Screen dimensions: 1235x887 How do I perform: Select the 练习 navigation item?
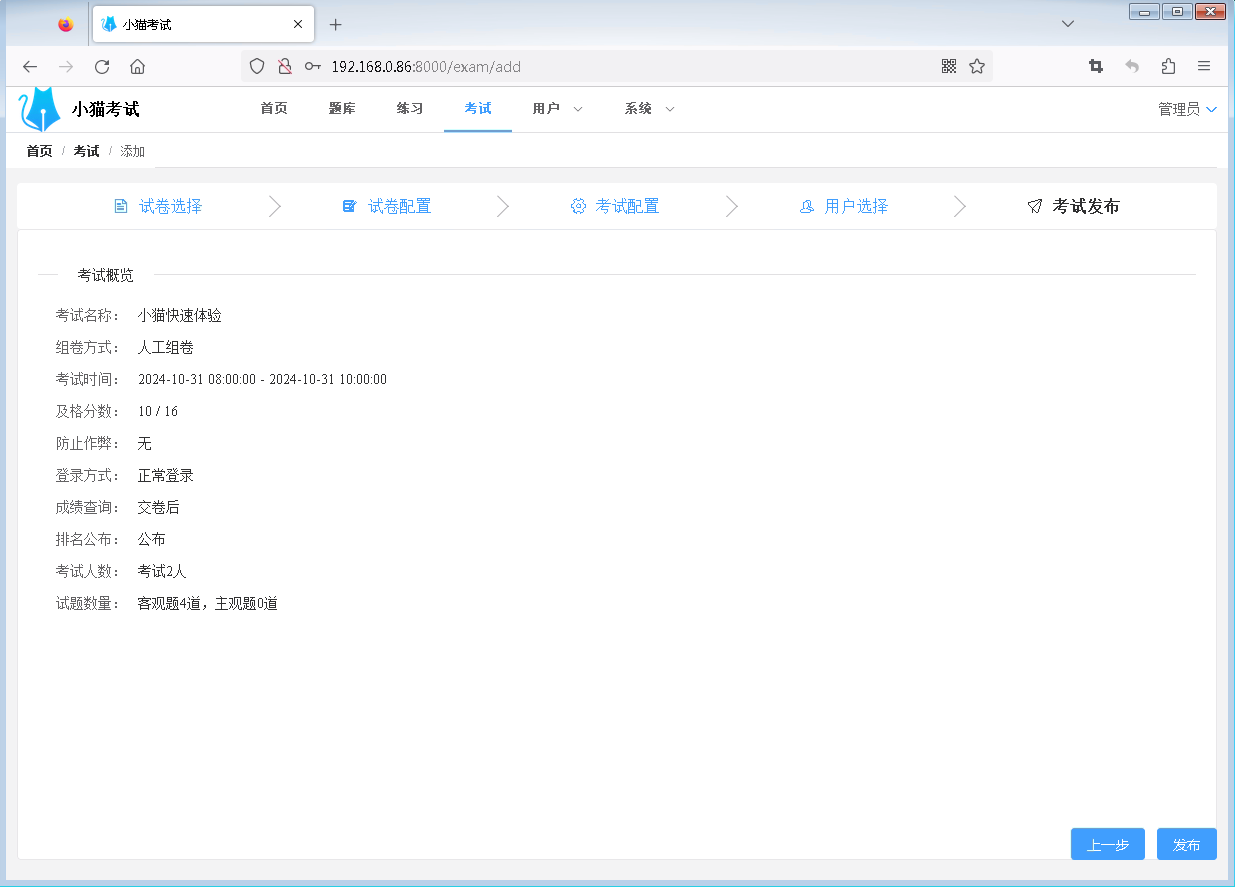tap(409, 109)
